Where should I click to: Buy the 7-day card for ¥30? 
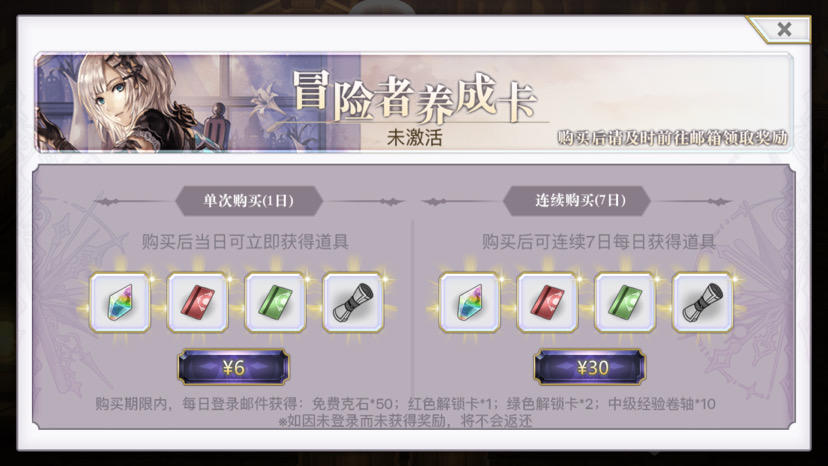[x=590, y=367]
